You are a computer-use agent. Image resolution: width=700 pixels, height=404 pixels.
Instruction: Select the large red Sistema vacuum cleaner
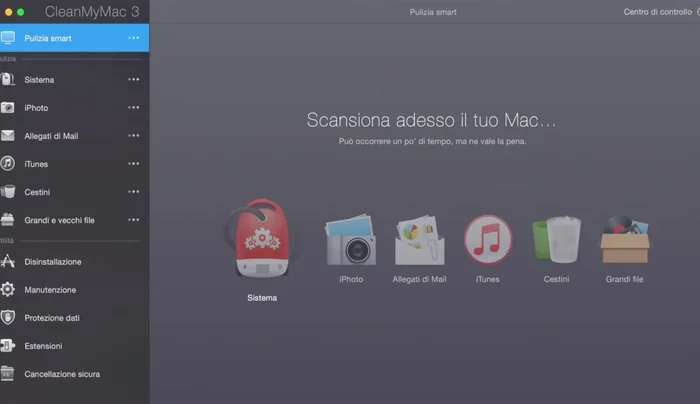click(x=262, y=238)
